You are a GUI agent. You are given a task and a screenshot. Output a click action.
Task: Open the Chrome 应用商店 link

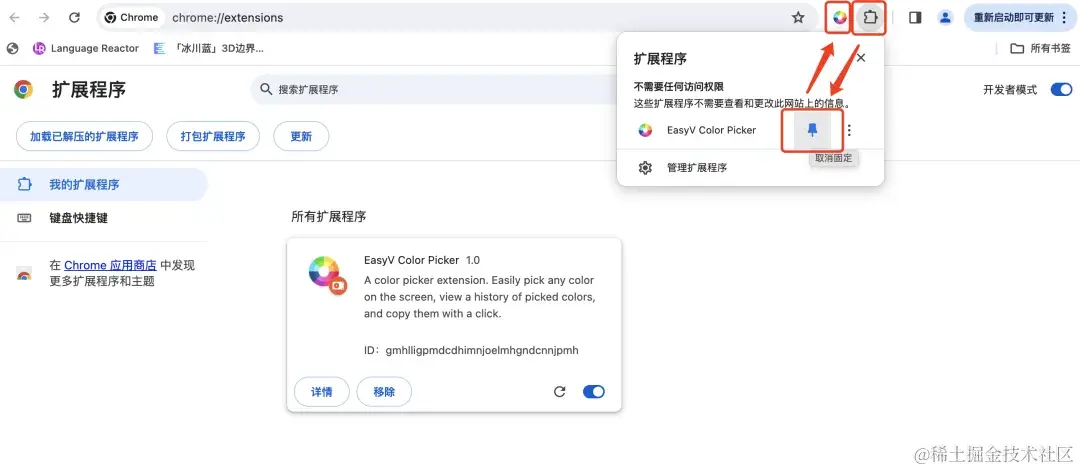pyautogui.click(x=110, y=265)
